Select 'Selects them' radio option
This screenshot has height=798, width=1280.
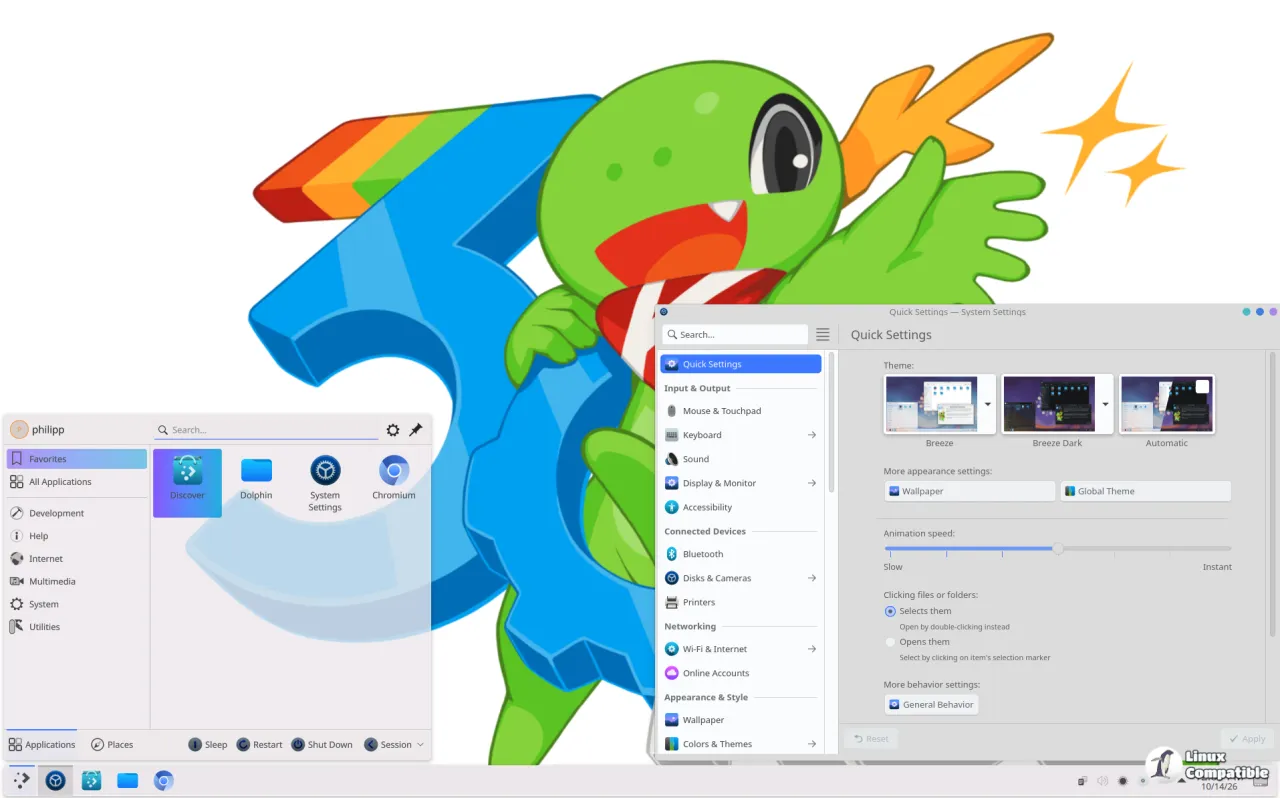pyautogui.click(x=890, y=611)
